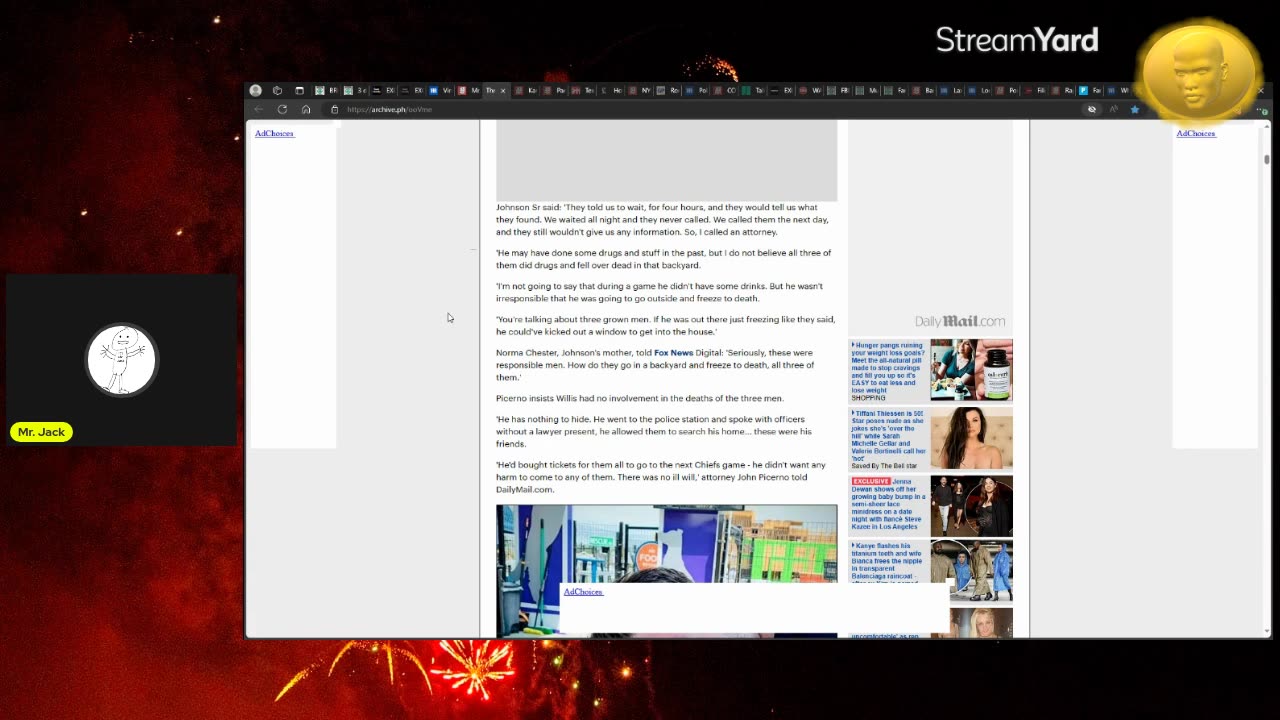Open the Workspaces cube icon

tap(277, 90)
